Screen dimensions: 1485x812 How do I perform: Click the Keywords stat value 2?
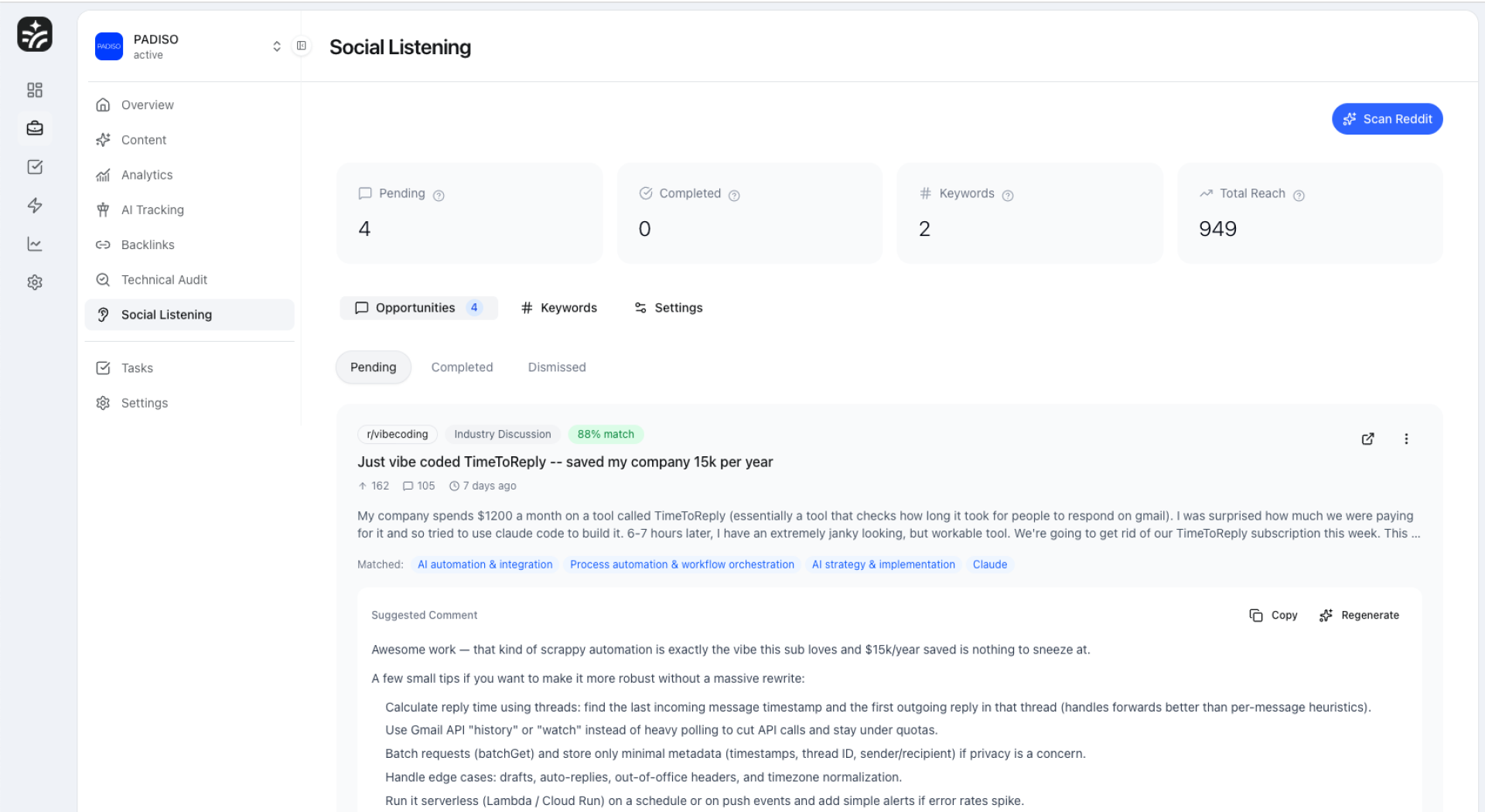(x=924, y=229)
